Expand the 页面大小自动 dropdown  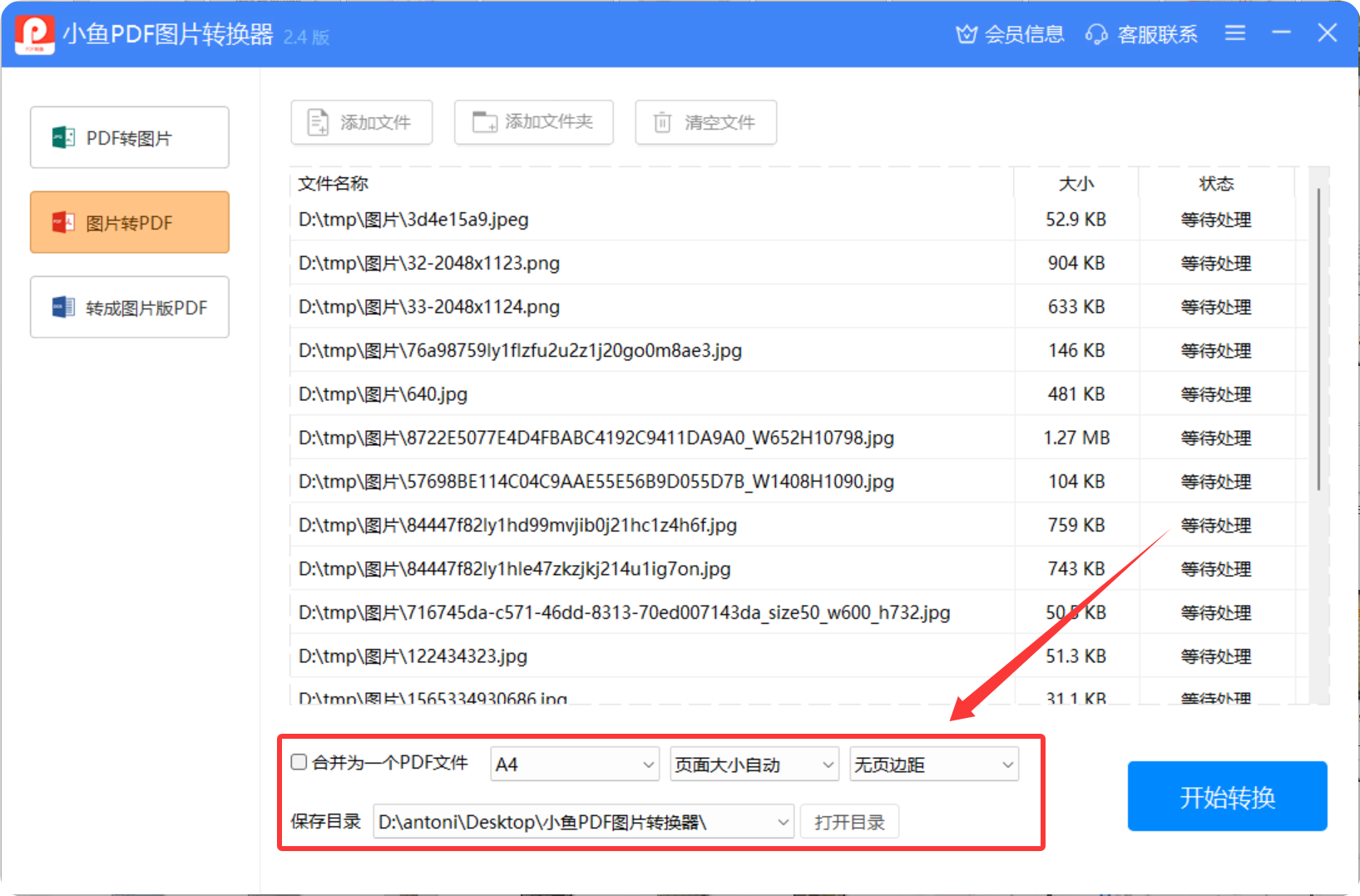pos(754,763)
